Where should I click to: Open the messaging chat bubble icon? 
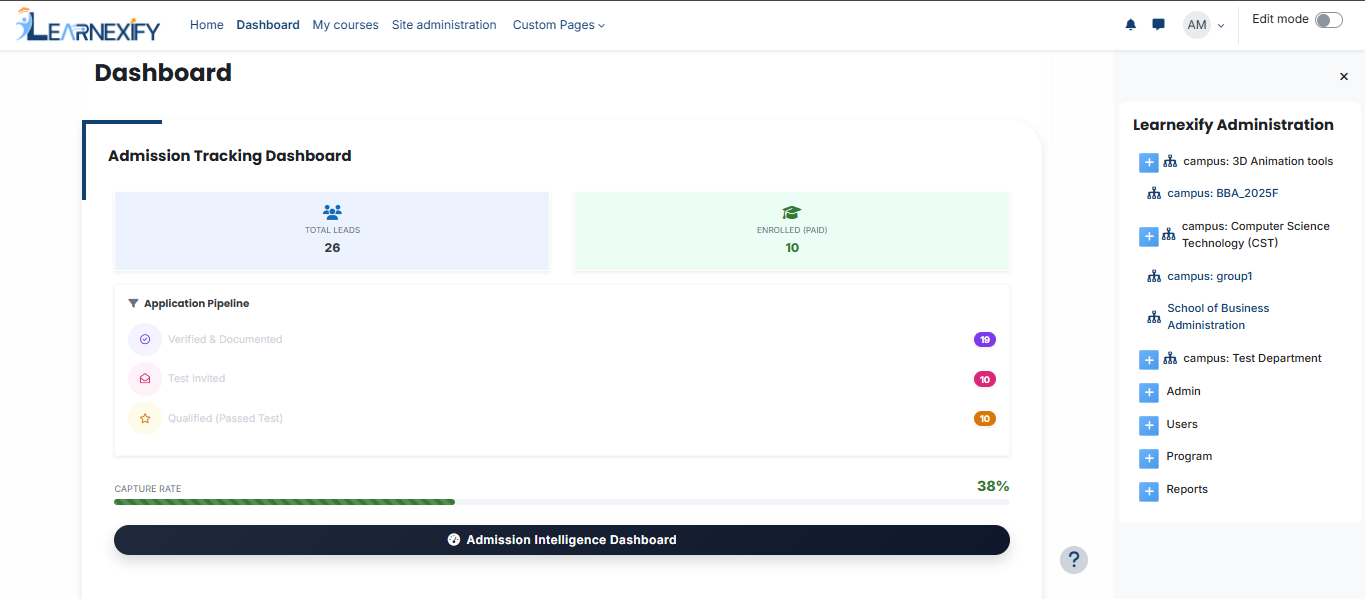click(x=1158, y=25)
